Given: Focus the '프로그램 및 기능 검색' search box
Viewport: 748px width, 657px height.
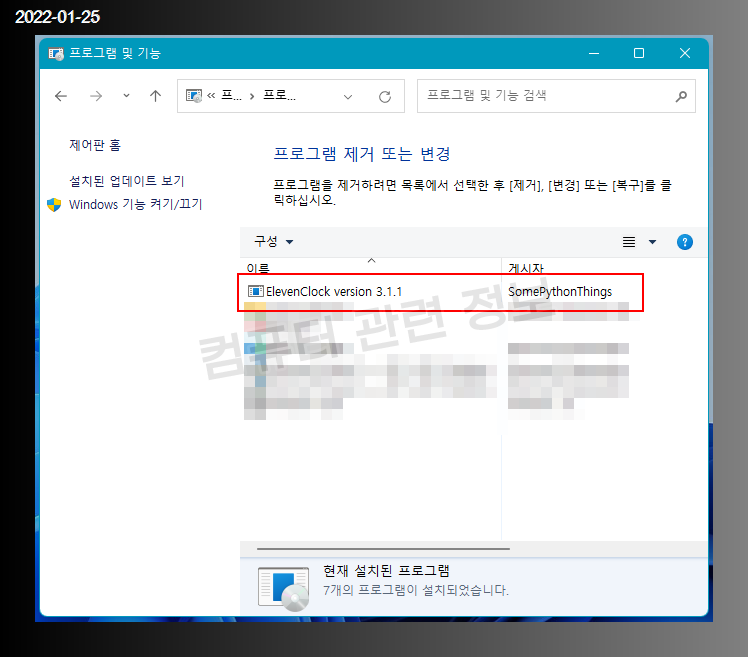Looking at the screenshot, I should click(556, 96).
